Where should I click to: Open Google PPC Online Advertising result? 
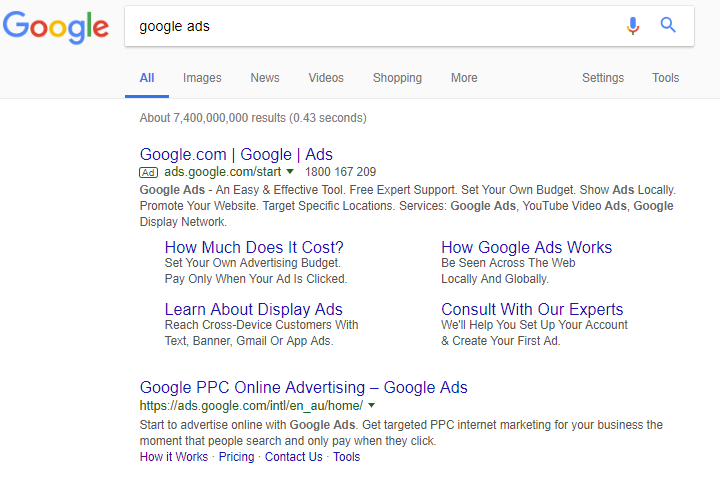(x=303, y=387)
